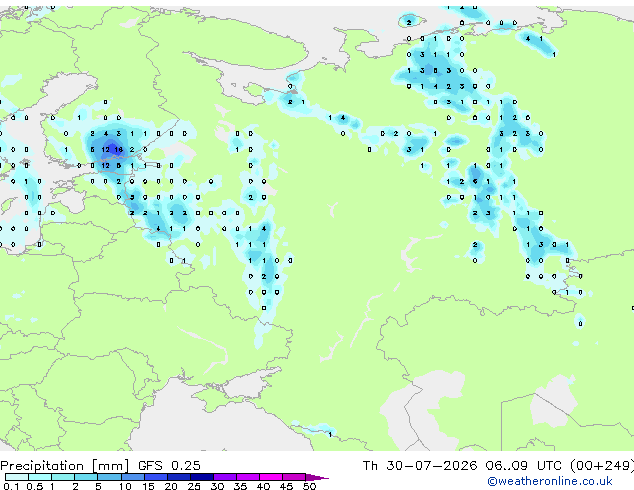Click the '06..09 UTC' time range
The width and height of the screenshot is (634, 490).
pyautogui.click(x=524, y=466)
